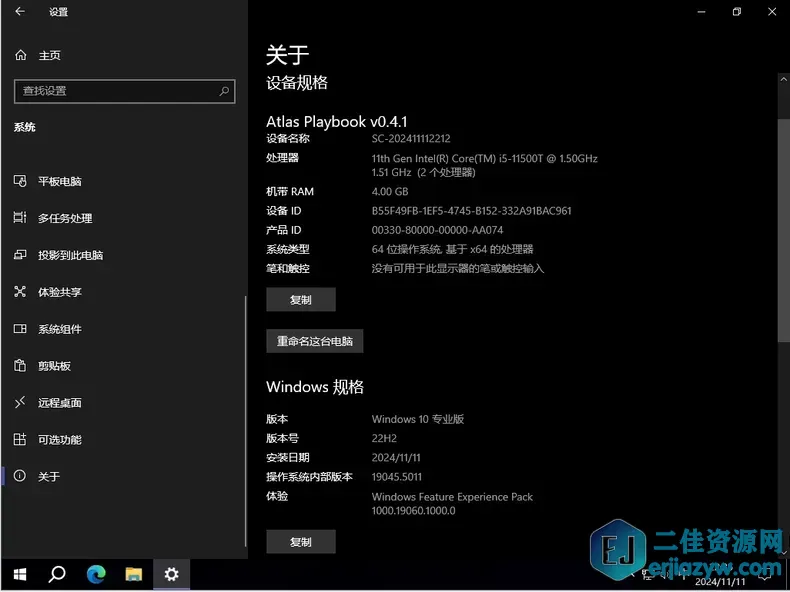Viewport: 790px width, 592px height.
Task: Click the Settings gear on taskbar
Action: (171, 574)
